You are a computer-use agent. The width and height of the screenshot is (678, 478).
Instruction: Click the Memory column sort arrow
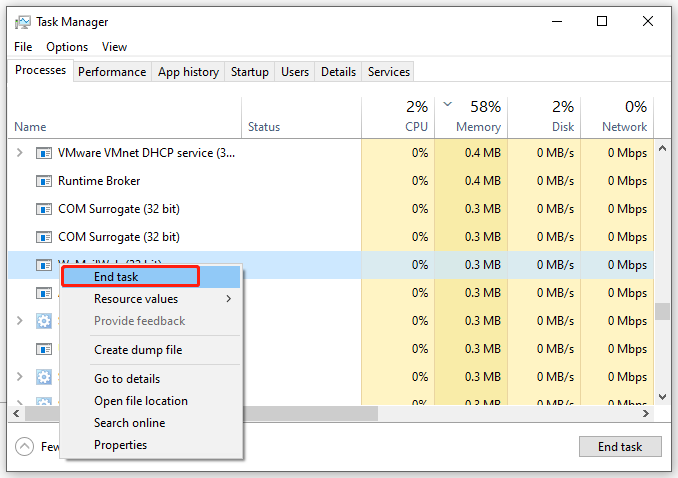[447, 104]
